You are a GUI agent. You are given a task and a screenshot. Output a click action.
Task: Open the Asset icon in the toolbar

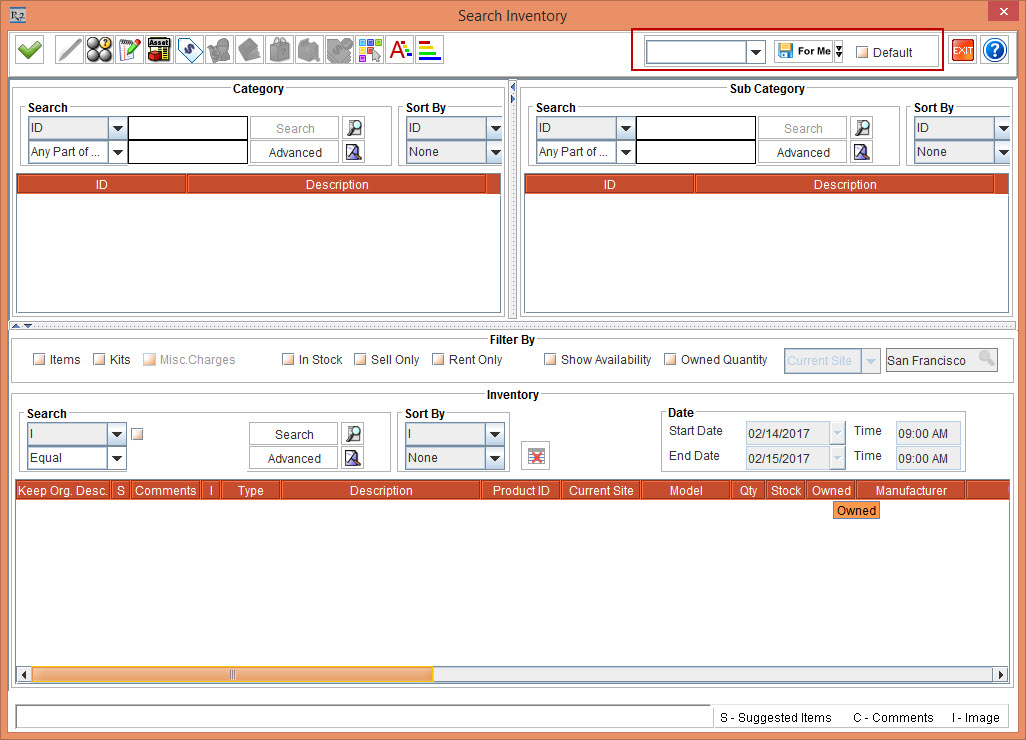click(159, 50)
